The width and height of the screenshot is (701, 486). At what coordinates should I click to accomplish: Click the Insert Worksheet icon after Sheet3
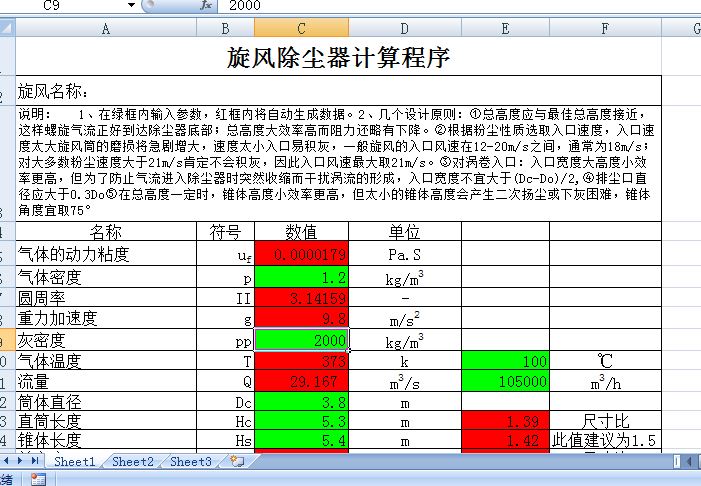click(237, 461)
